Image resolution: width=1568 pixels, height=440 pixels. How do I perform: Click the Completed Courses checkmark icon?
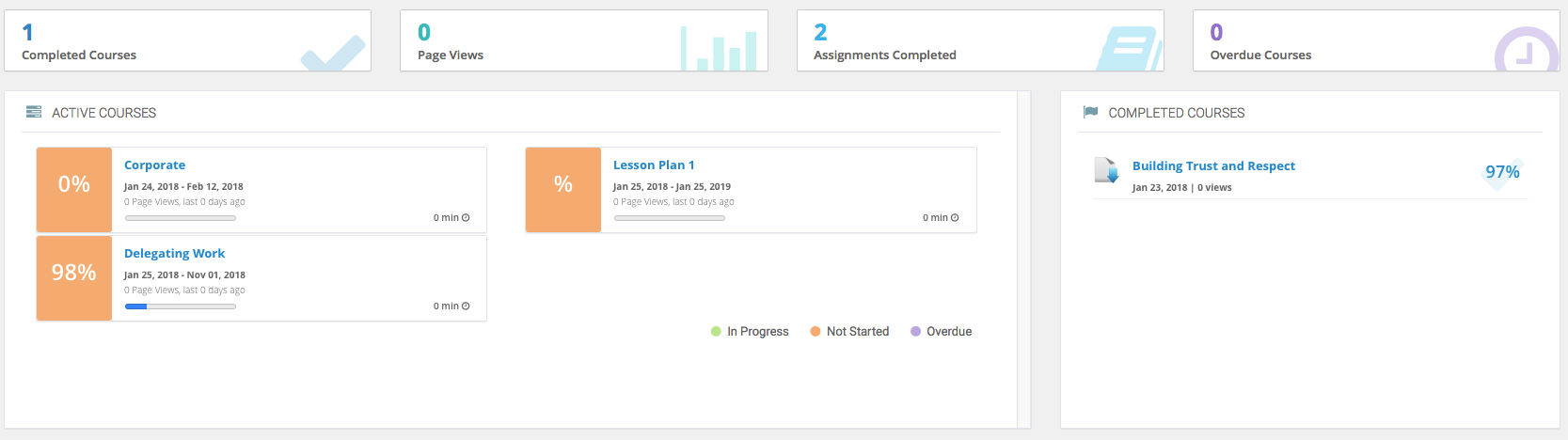coord(333,55)
